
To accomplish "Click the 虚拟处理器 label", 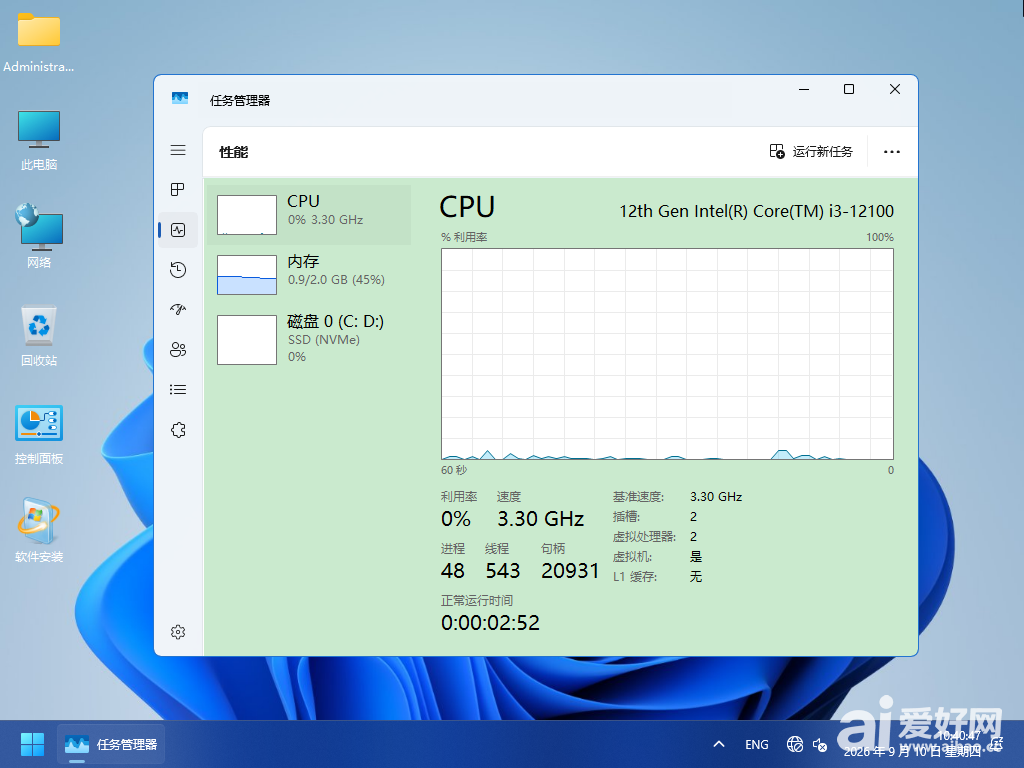I will 644,537.
